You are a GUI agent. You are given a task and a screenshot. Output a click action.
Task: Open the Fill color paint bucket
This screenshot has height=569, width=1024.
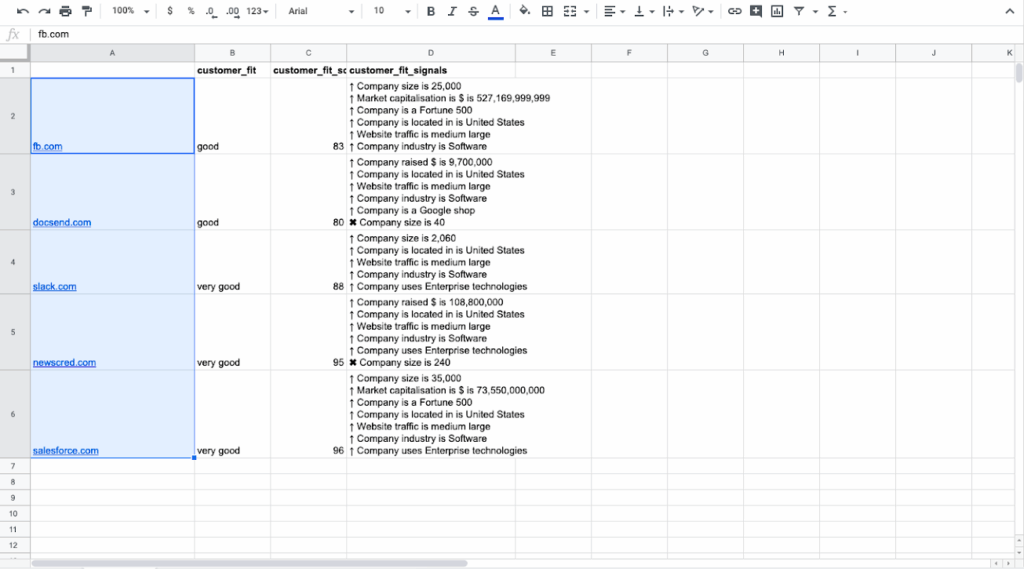click(525, 11)
